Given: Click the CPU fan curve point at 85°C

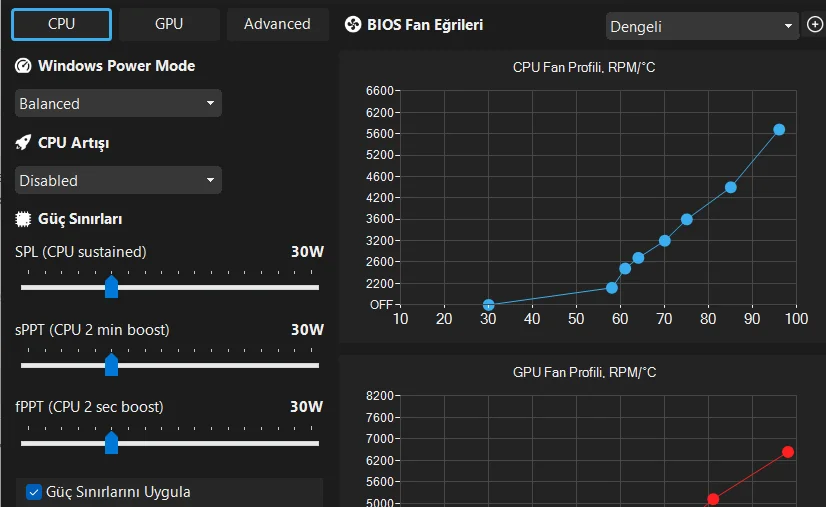Looking at the screenshot, I should click(731, 187).
